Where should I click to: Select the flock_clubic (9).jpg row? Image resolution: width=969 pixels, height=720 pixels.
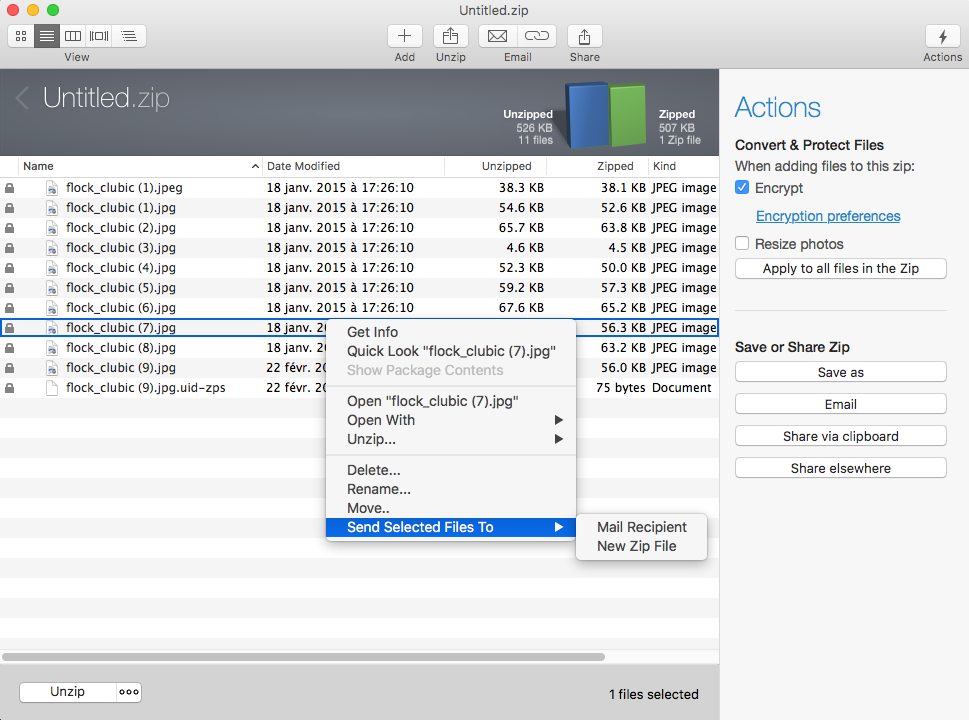coord(359,368)
